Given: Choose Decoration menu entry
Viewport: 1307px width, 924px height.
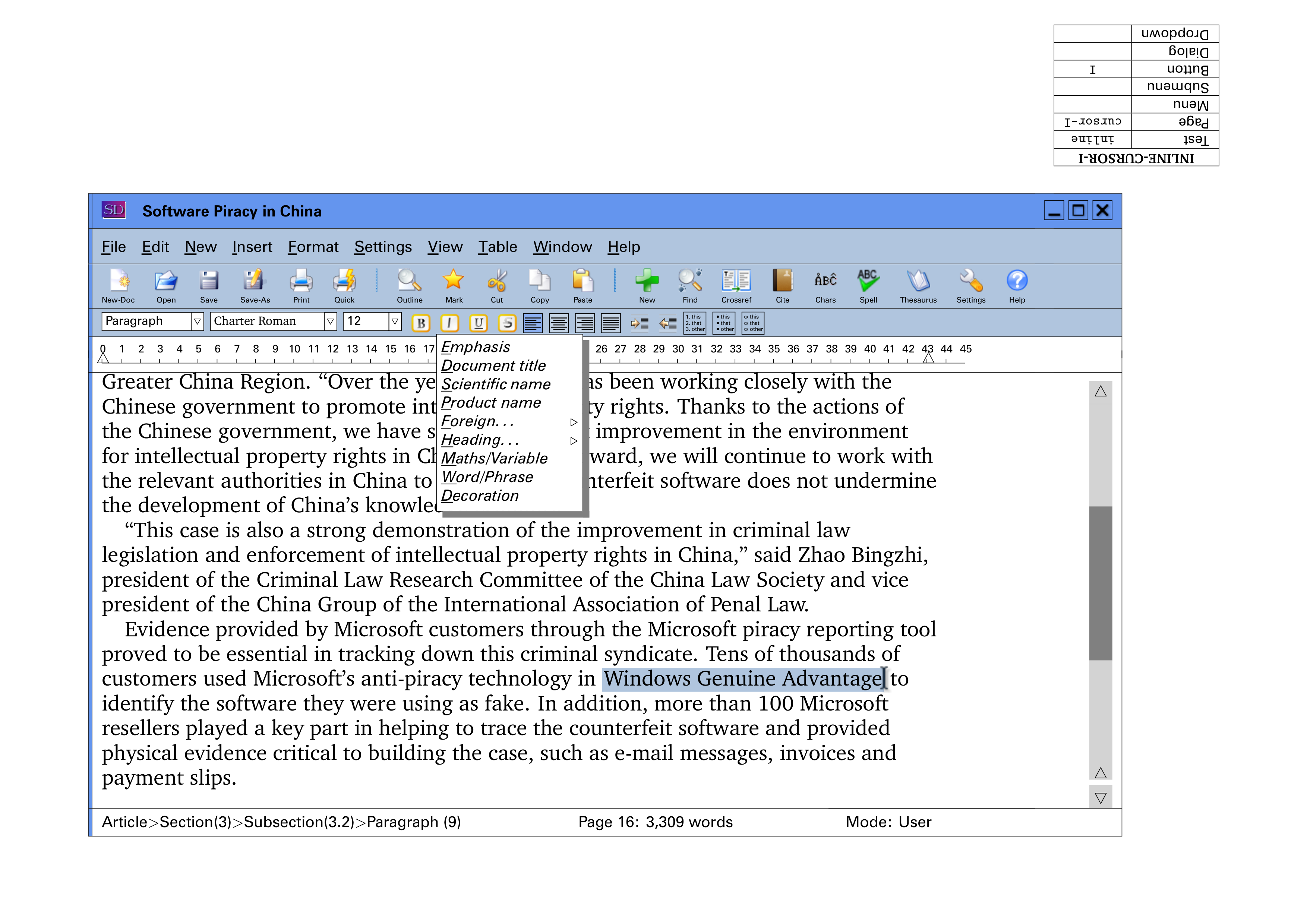Looking at the screenshot, I should point(510,496).
